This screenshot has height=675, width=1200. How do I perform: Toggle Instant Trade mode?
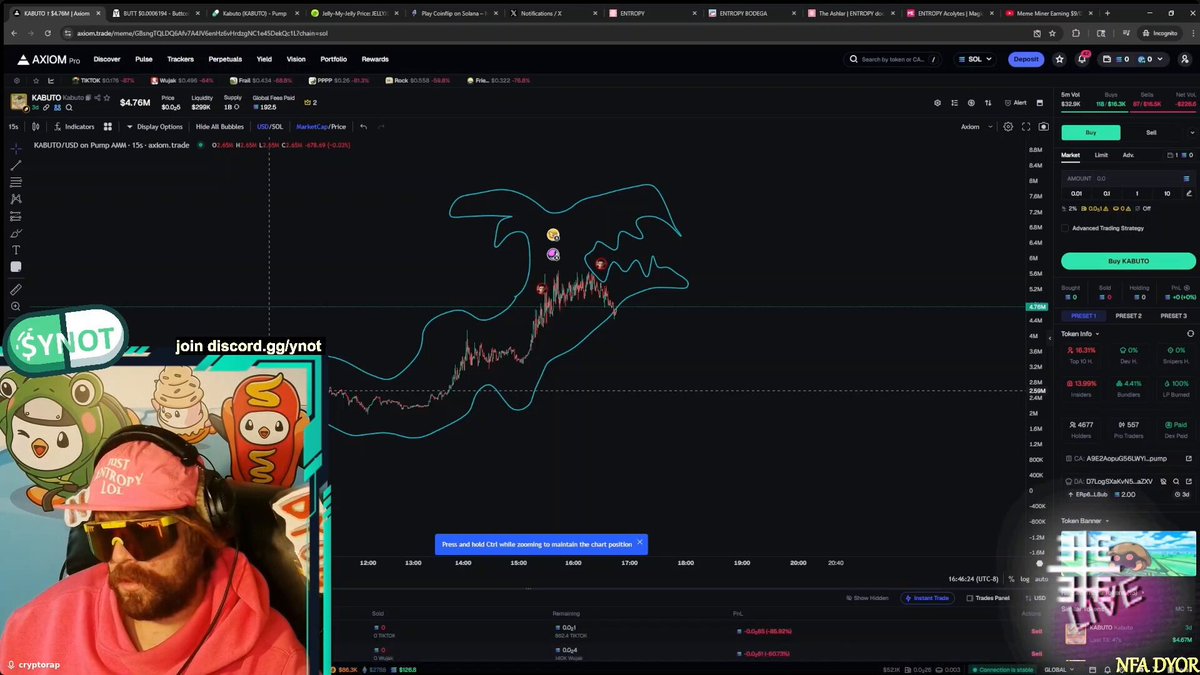(927, 598)
